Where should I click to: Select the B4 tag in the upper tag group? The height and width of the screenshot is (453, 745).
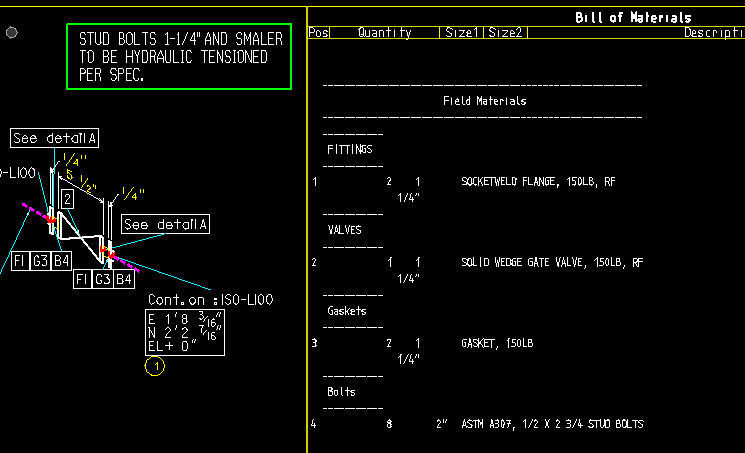(62, 261)
